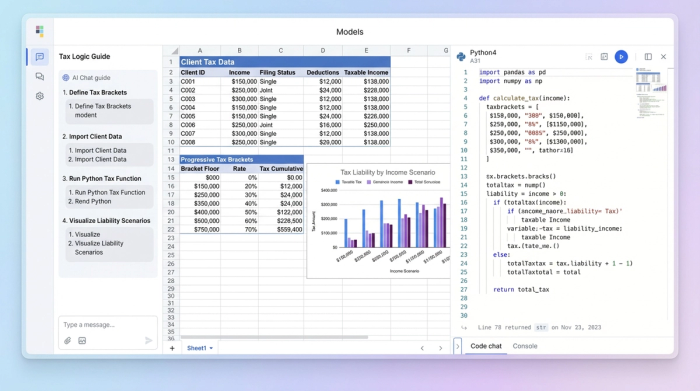
Task: Click '3. Run Python Tax Function' heading
Action: (102, 179)
